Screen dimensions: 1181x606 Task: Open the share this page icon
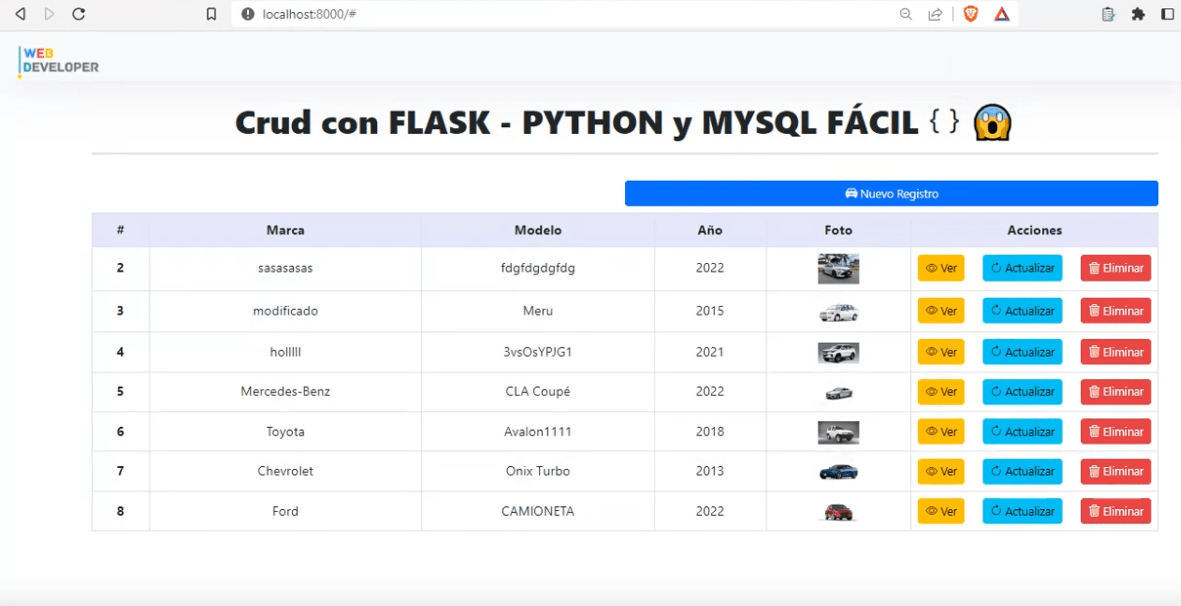point(935,14)
